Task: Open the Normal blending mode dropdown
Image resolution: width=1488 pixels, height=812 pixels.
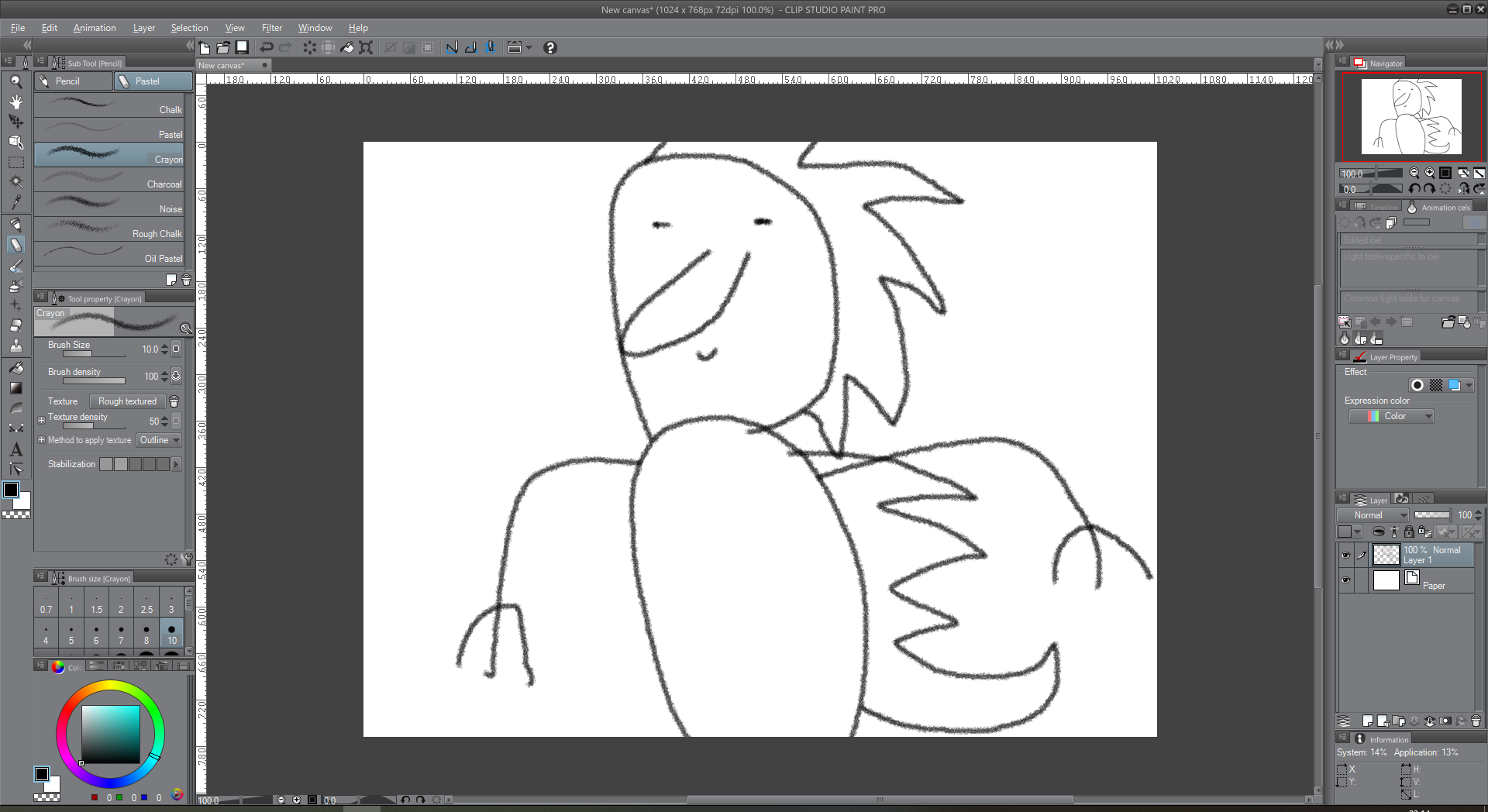Action: tap(1373, 515)
